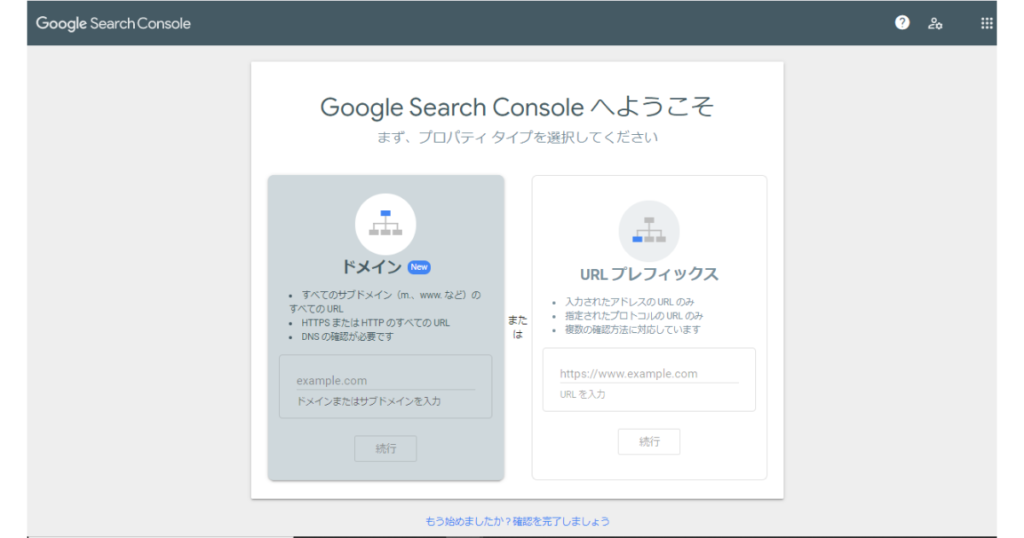The width and height of the screenshot is (1024, 538).
Task: Focus the https://www.example.com URL input field
Action: (x=648, y=373)
